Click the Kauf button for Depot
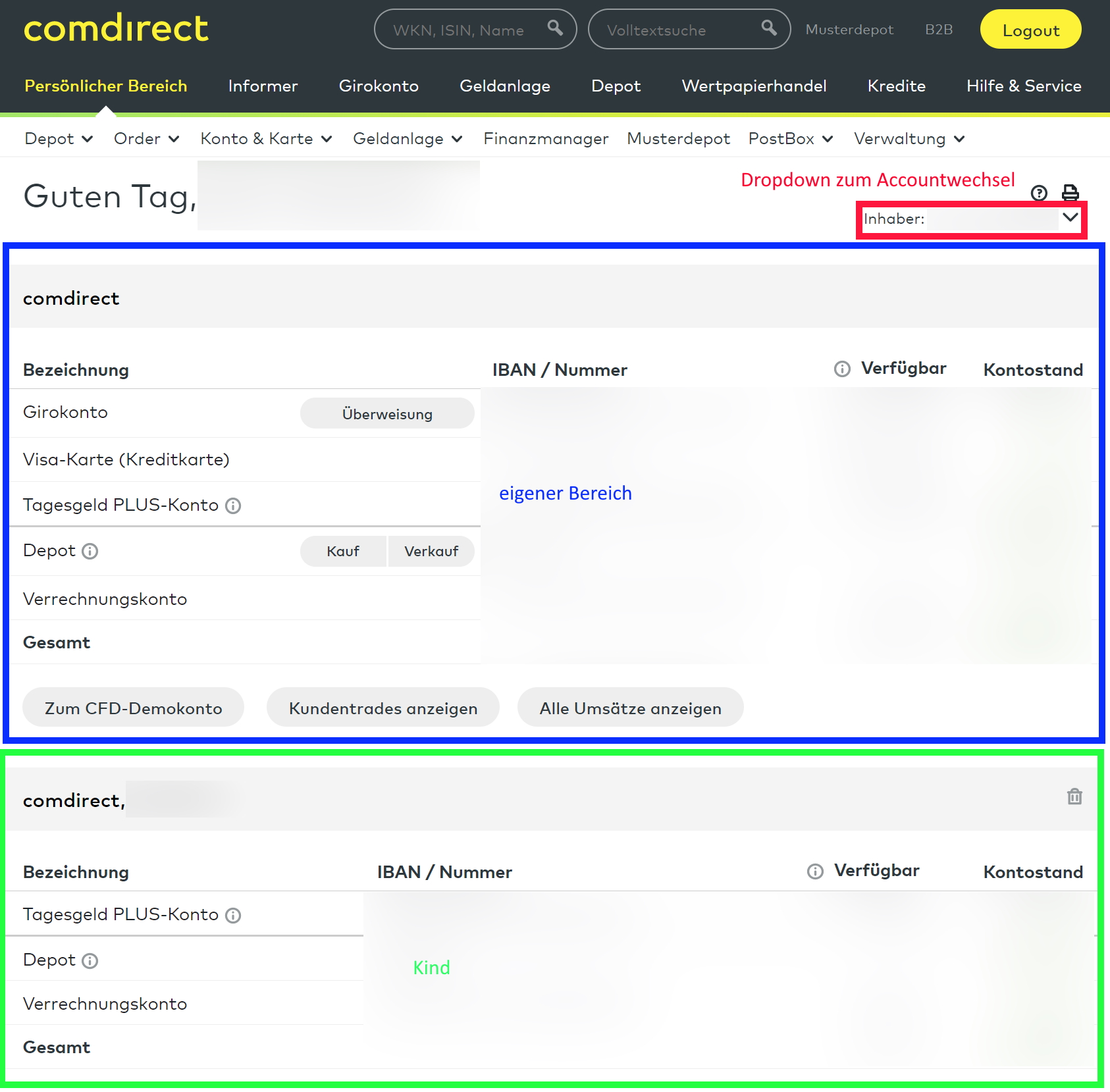This screenshot has width=1110, height=1092. 343,552
